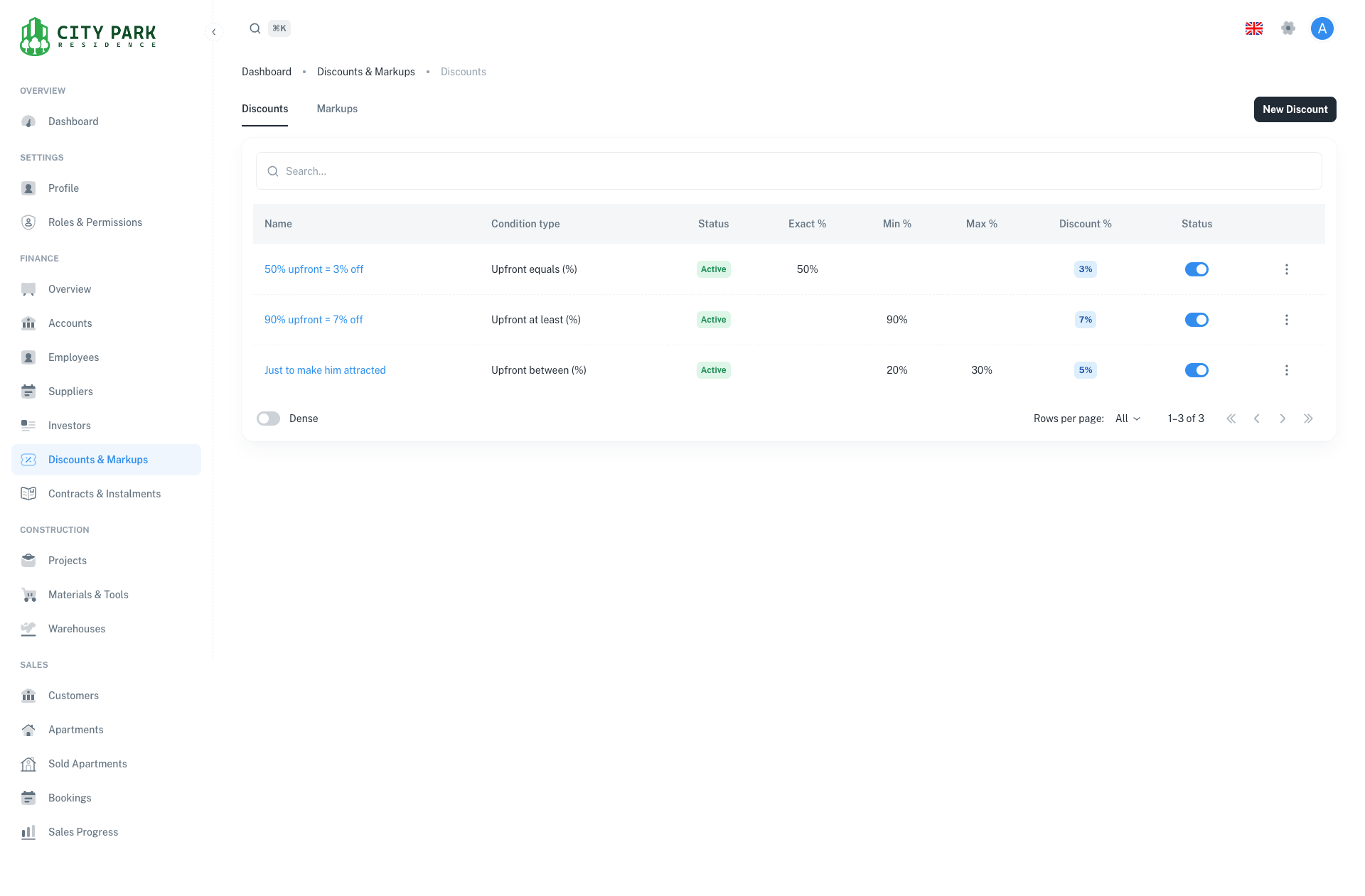This screenshot has width=1365, height=896.
Task: Toggle off the 90% upfront discount
Action: tap(1197, 320)
